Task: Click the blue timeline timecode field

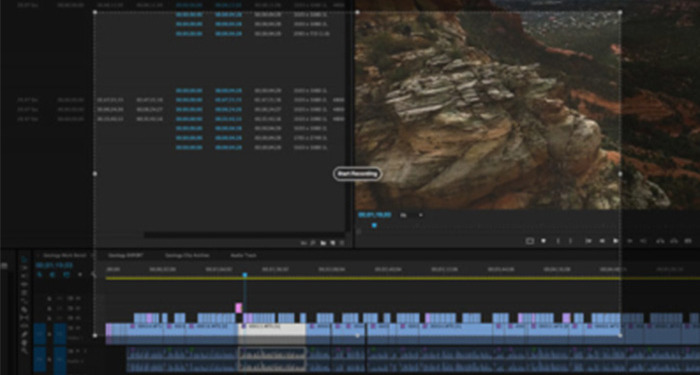Action: [x=54, y=265]
